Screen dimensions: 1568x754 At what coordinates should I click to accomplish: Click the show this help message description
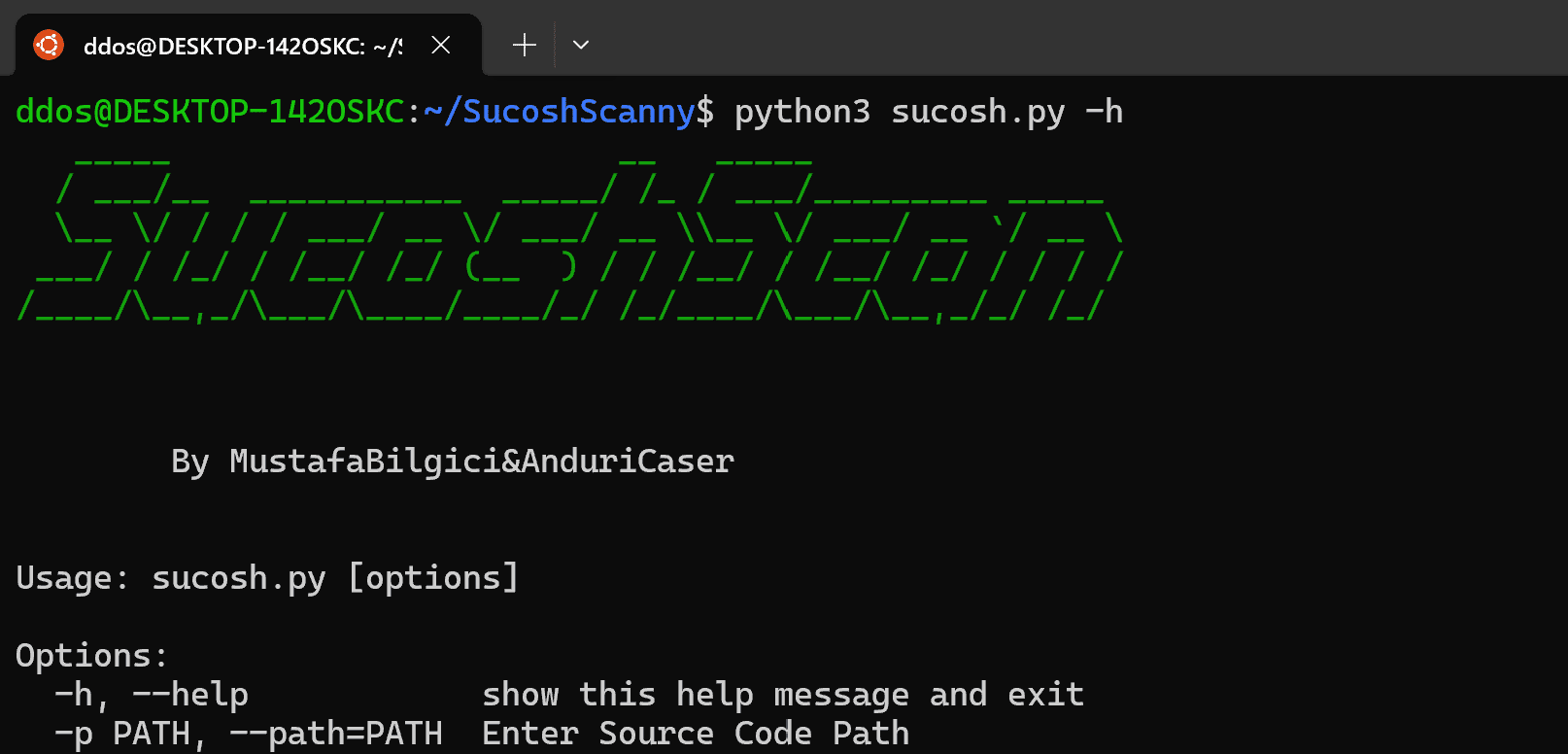click(x=696, y=695)
